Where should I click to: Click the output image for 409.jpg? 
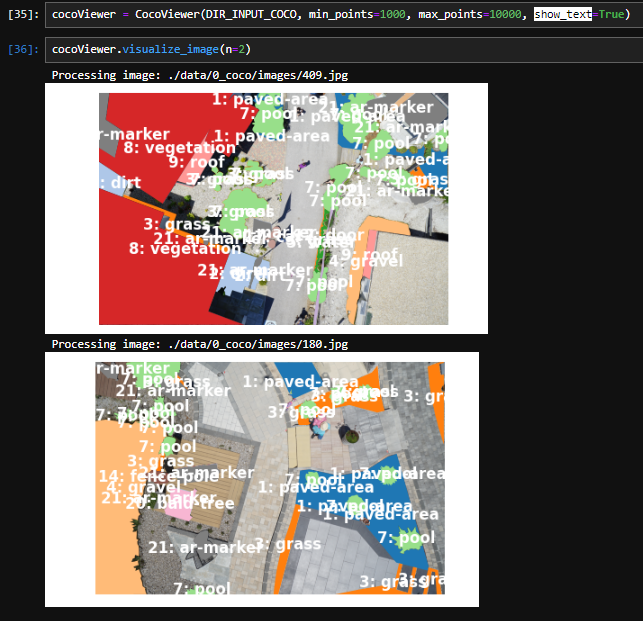(266, 208)
